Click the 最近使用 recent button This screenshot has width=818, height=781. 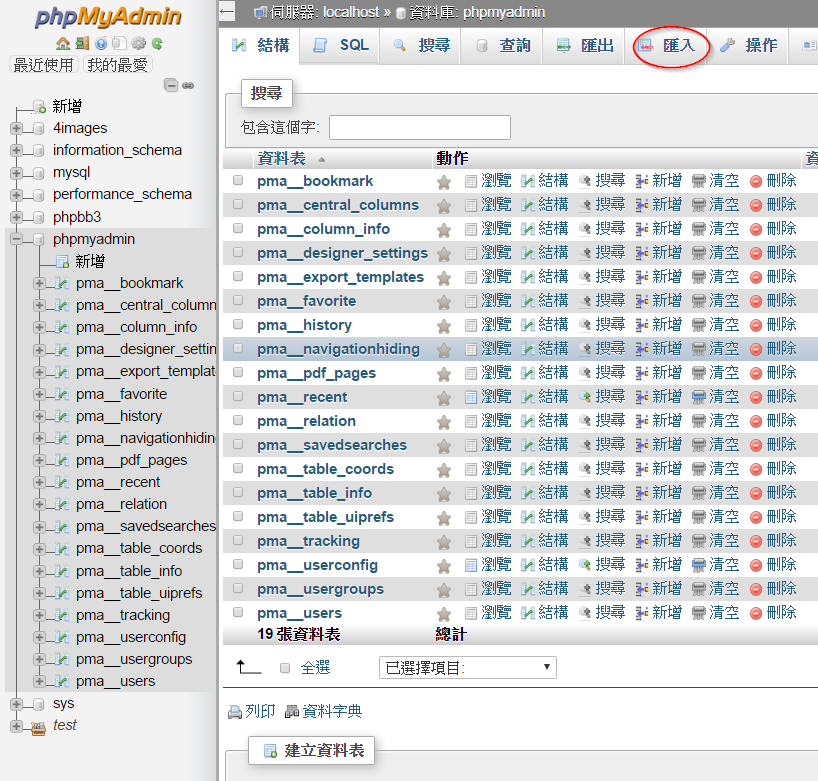tap(43, 65)
